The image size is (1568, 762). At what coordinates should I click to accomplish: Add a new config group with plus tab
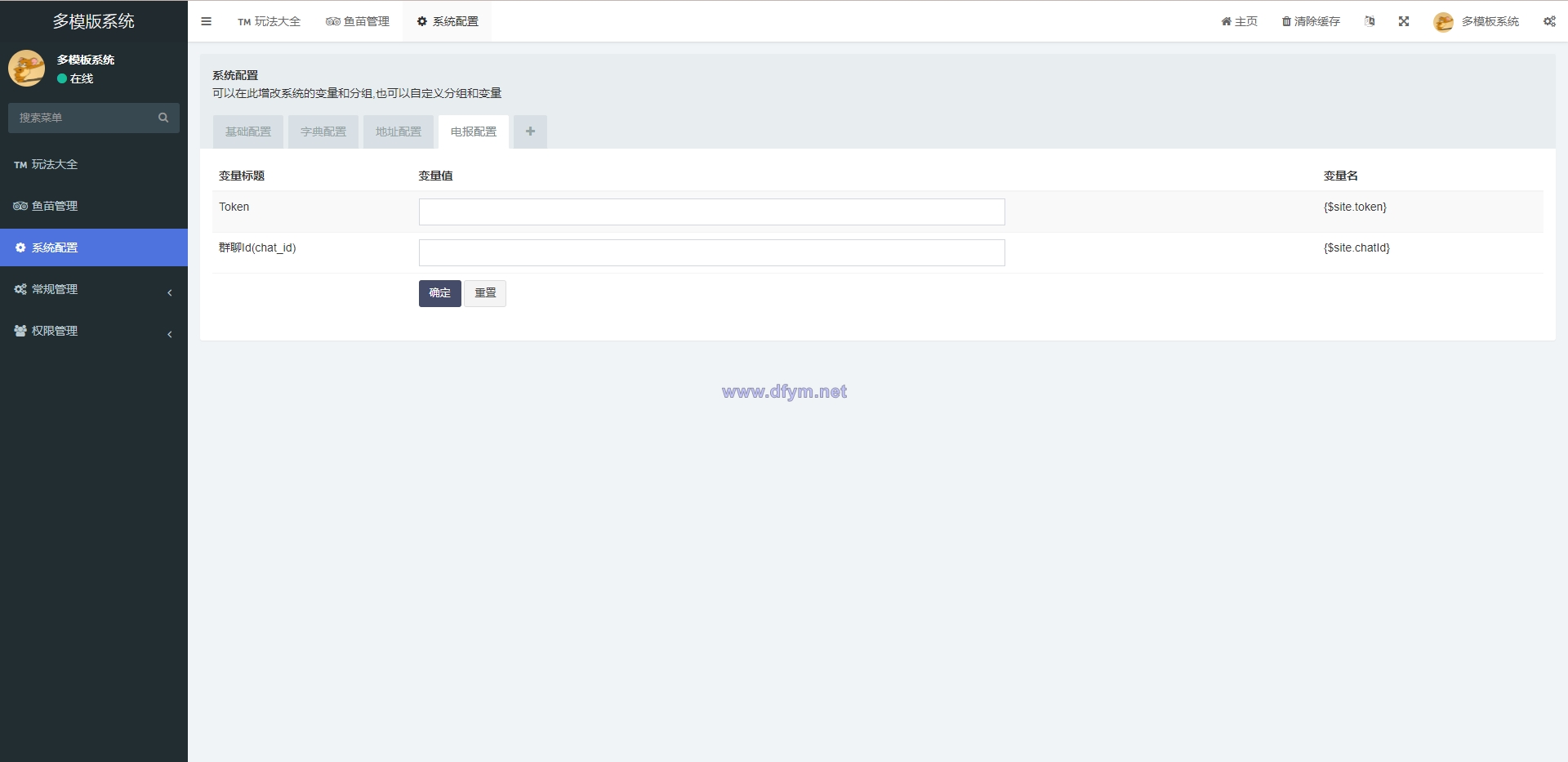pos(530,131)
